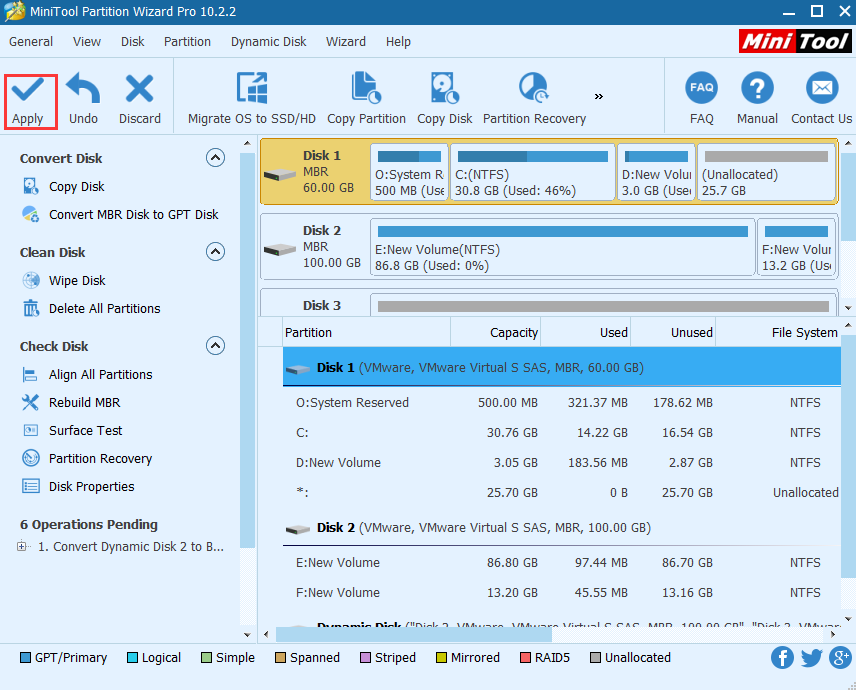Open the Disk menu
This screenshot has width=856, height=690.
[x=133, y=41]
